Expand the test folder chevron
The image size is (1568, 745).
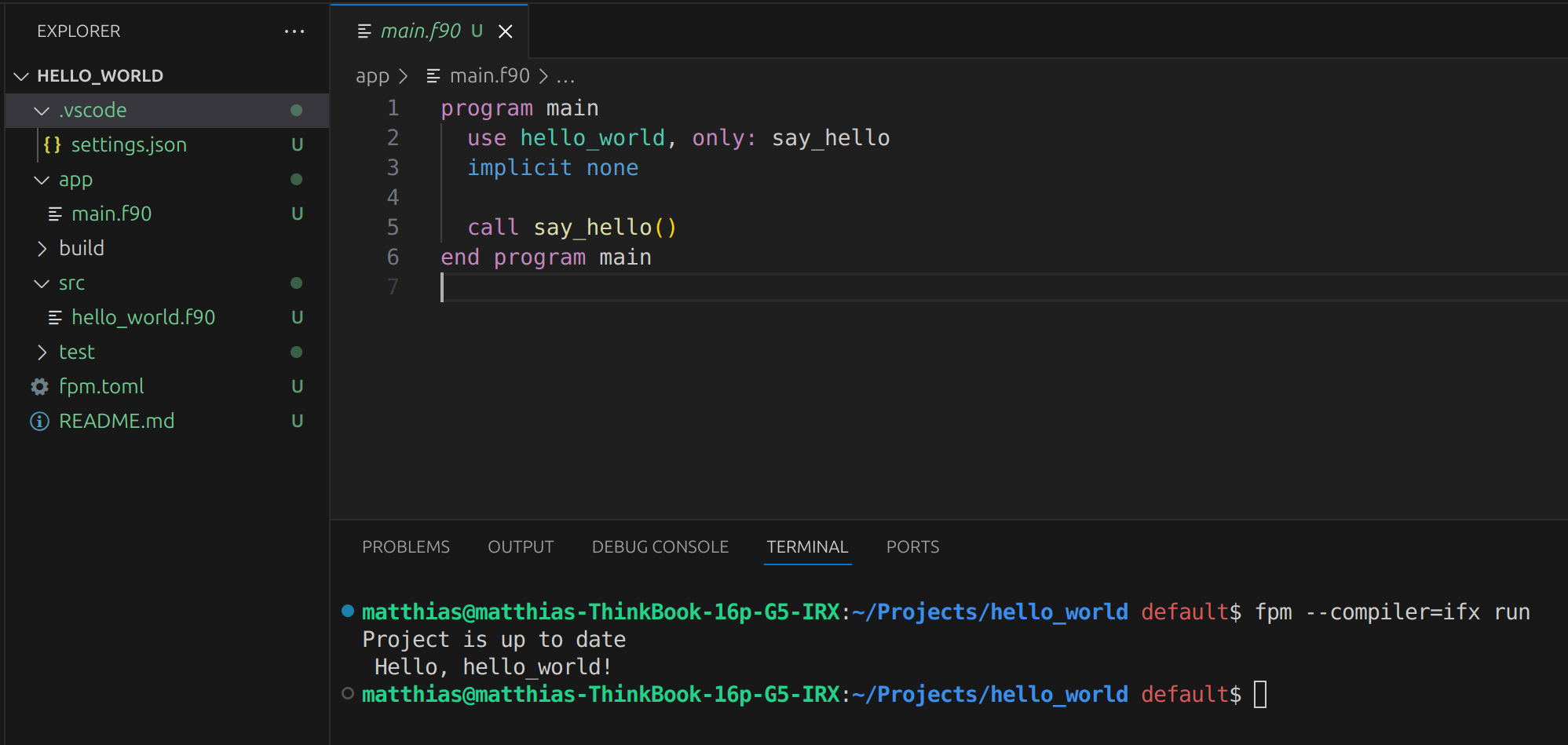[42, 352]
